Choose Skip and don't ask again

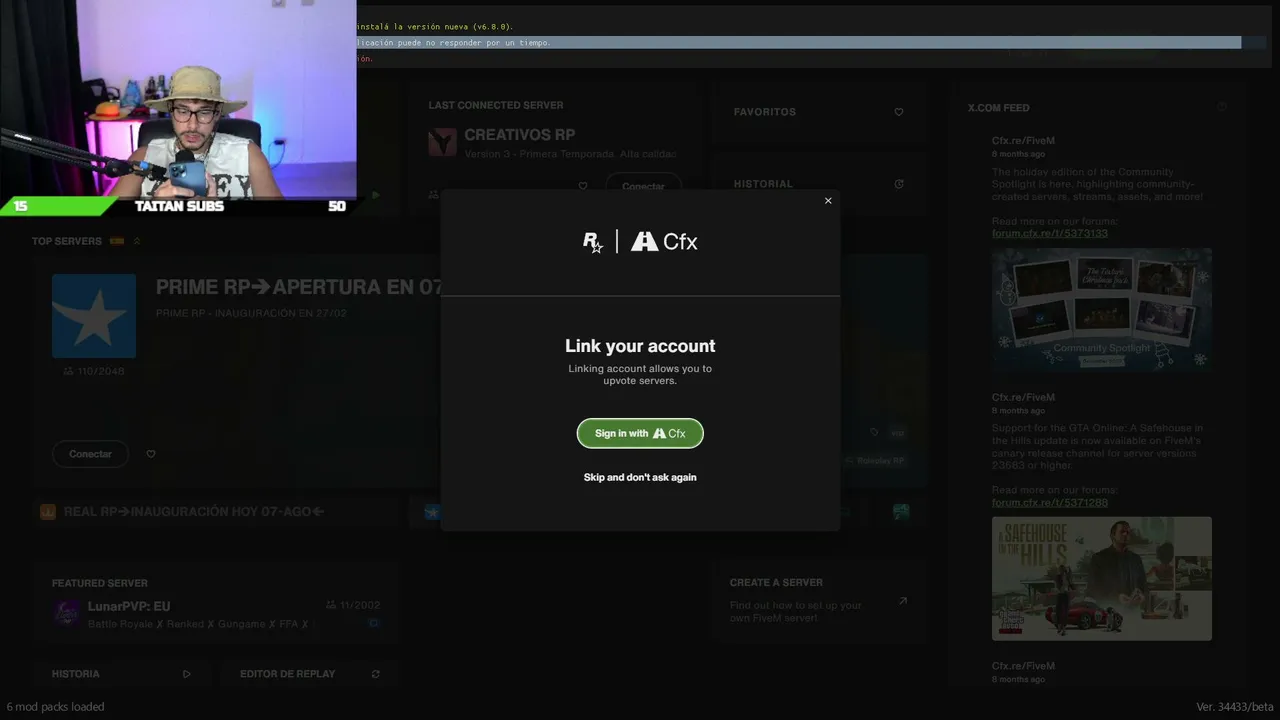tap(640, 477)
